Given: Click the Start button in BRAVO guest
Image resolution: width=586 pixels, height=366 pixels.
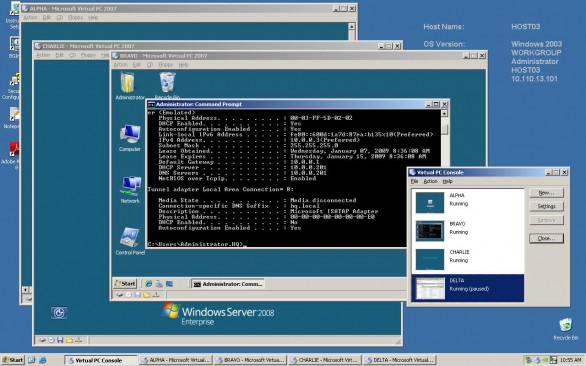Looking at the screenshot, I should tap(125, 284).
